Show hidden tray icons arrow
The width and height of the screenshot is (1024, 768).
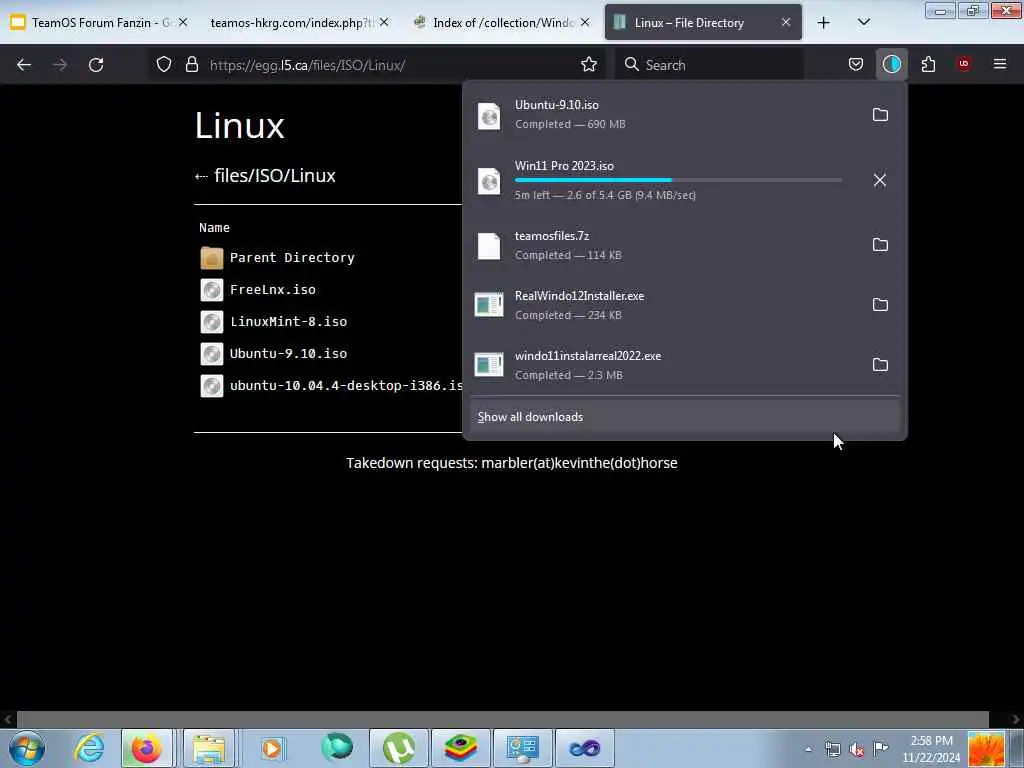tap(808, 749)
